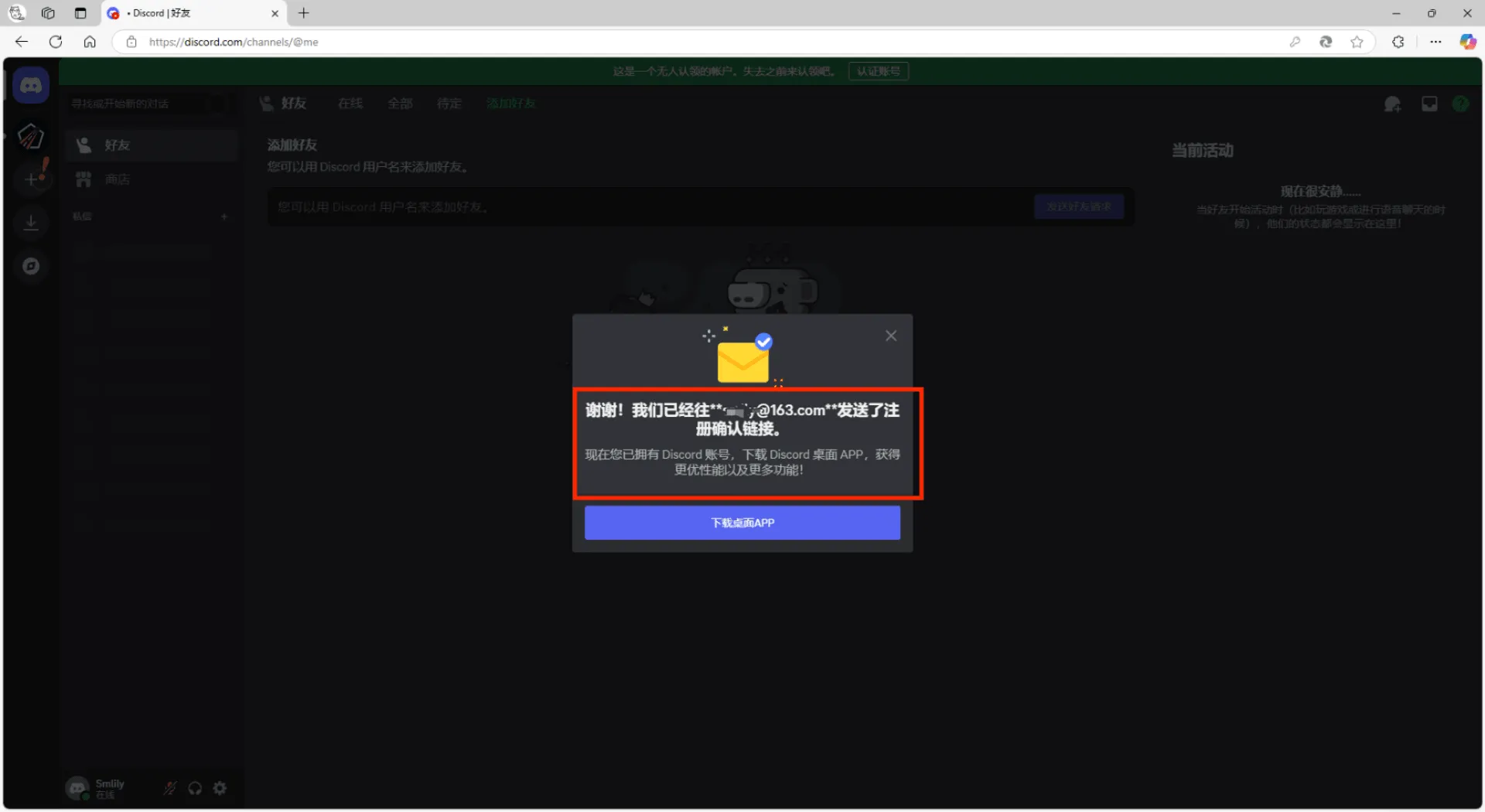
Task: Click the 认证账号 button in banner
Action: pos(879,71)
